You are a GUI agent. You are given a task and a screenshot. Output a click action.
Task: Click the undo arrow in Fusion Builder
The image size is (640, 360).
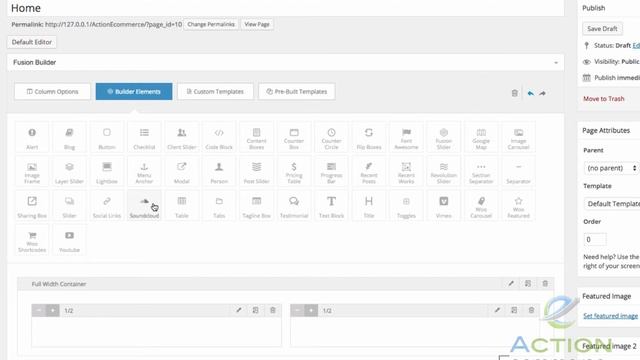click(x=531, y=93)
